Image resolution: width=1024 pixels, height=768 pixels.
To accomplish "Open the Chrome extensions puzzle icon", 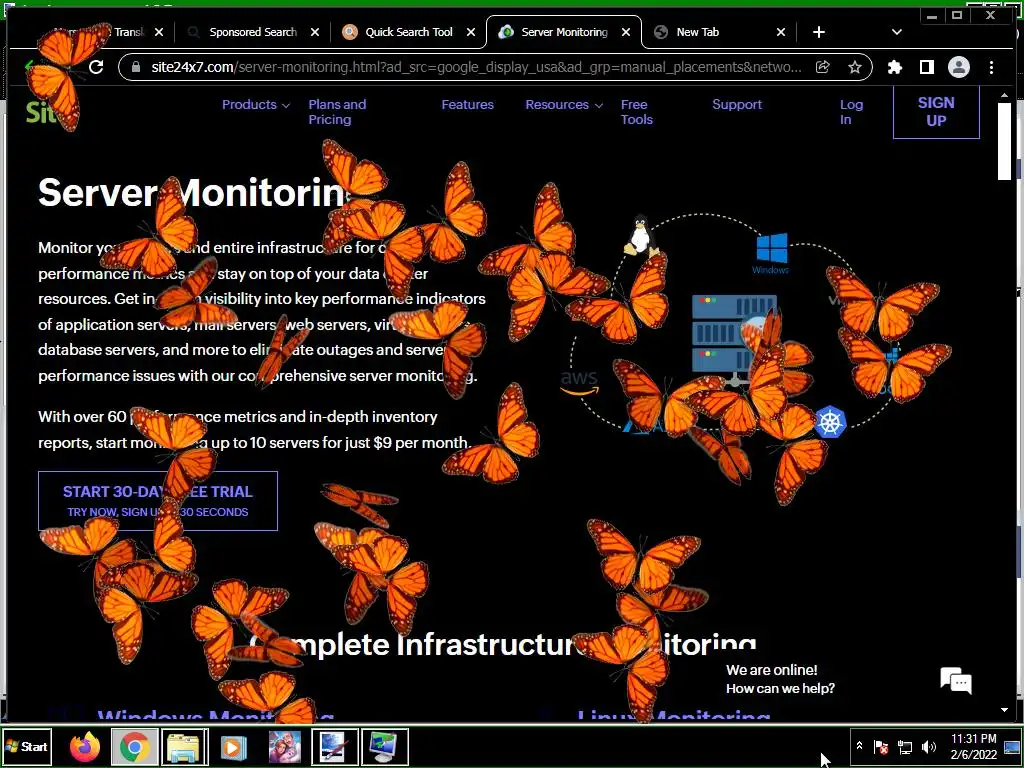I will click(895, 67).
